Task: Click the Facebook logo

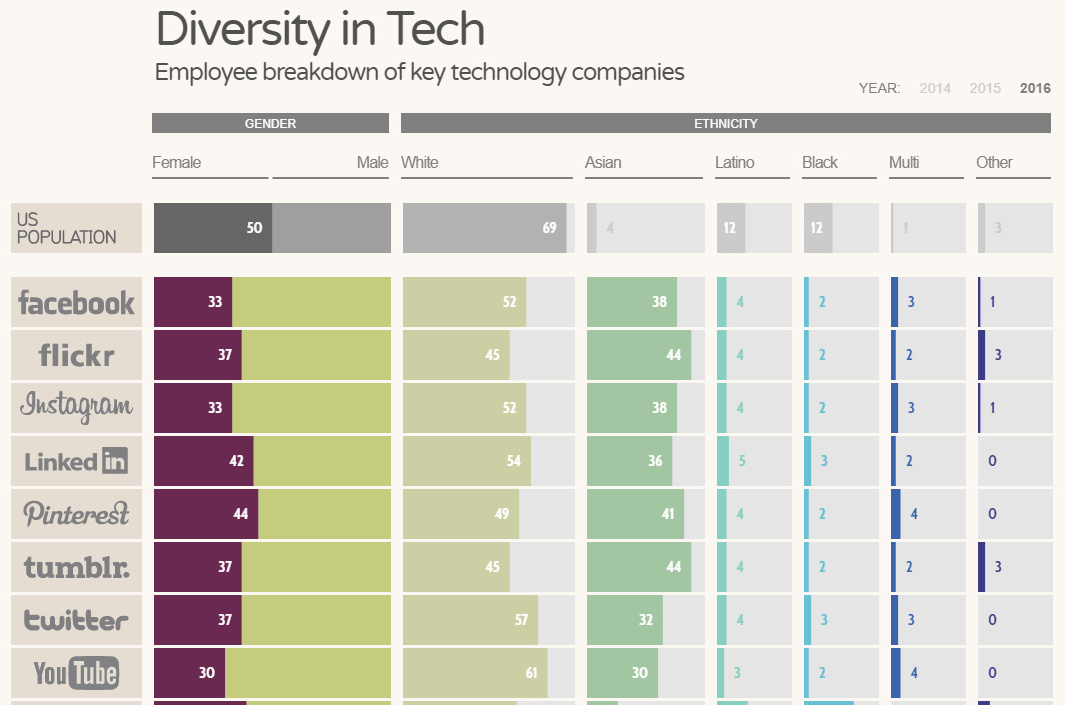Action: pos(76,302)
